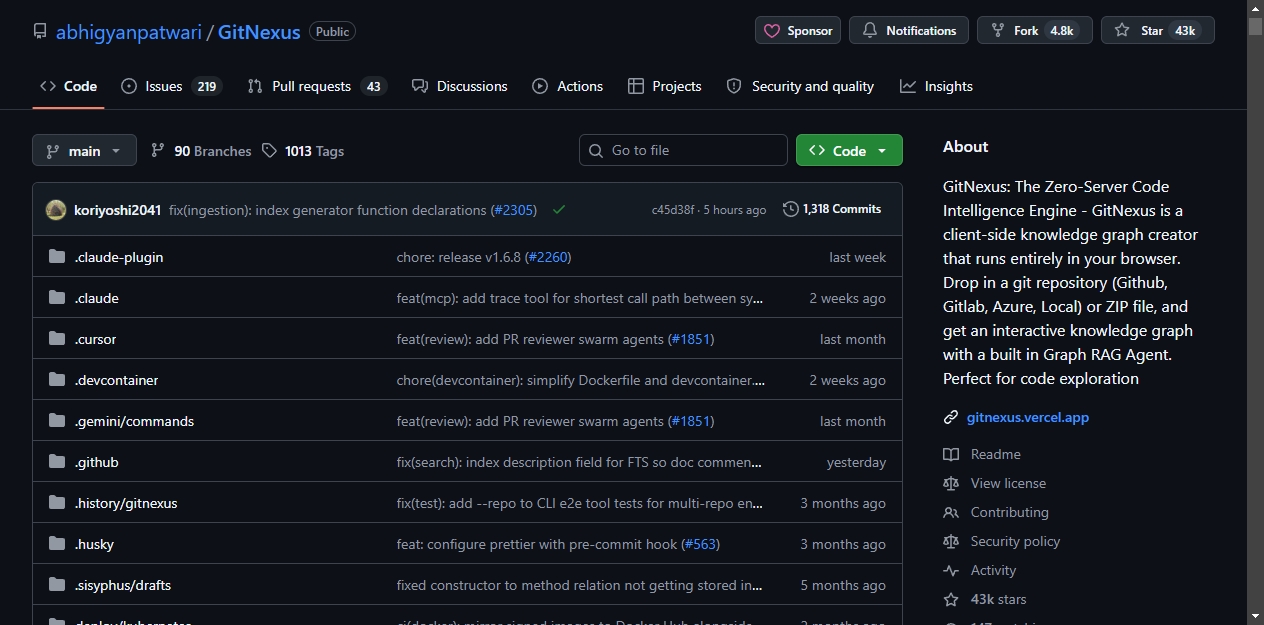This screenshot has height=625, width=1264.
Task: Focus the Go to file search field
Action: (683, 151)
